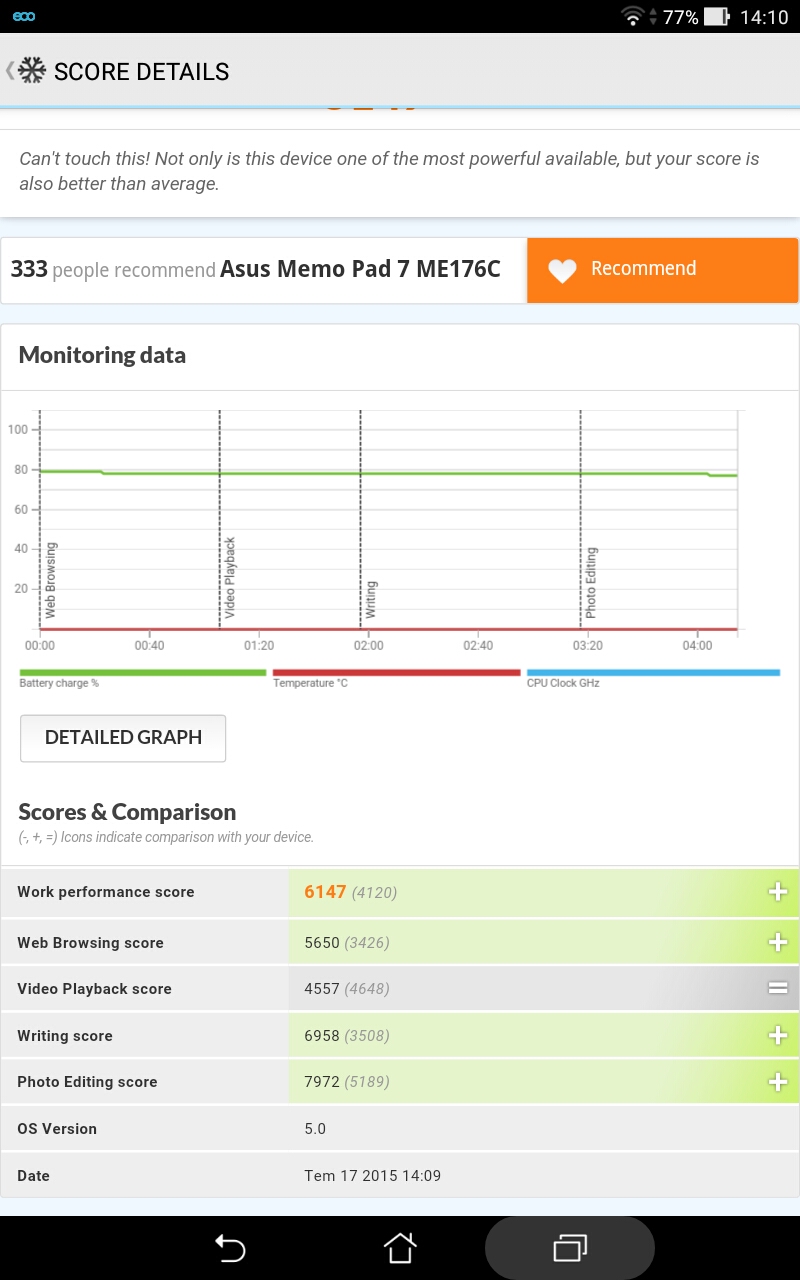Toggle Battery charge % legend series
The image size is (800, 1280).
pyautogui.click(x=143, y=678)
